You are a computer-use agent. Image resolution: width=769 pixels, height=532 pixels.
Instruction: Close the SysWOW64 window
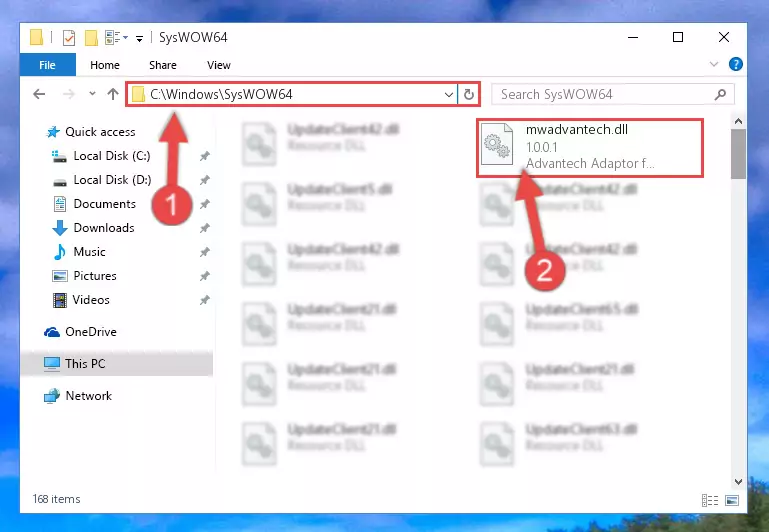pos(723,37)
